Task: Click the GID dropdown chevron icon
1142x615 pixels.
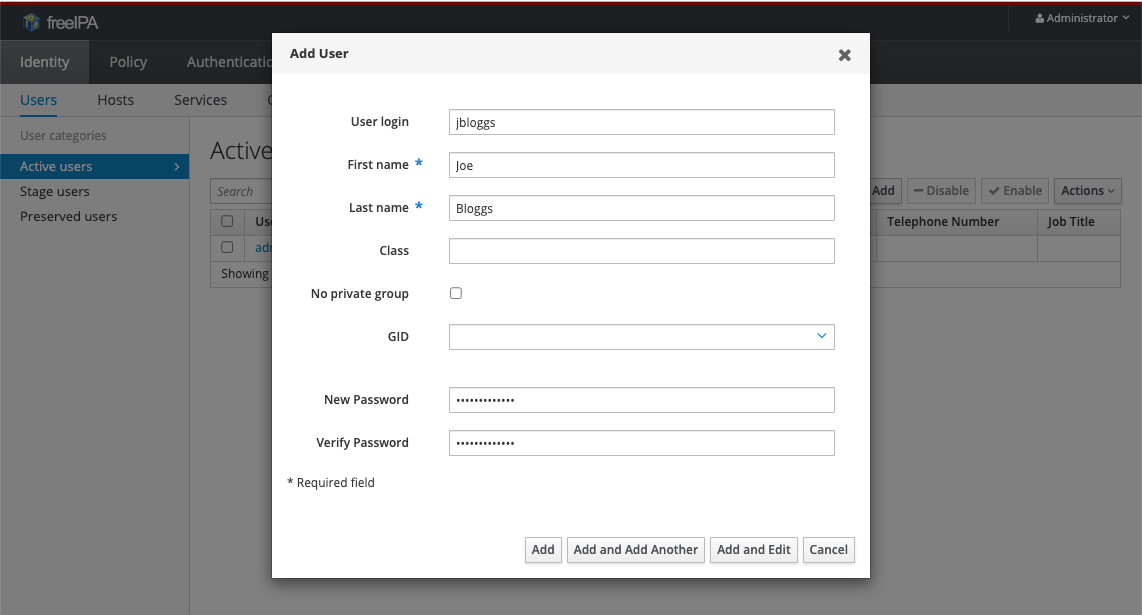Action: 822,336
